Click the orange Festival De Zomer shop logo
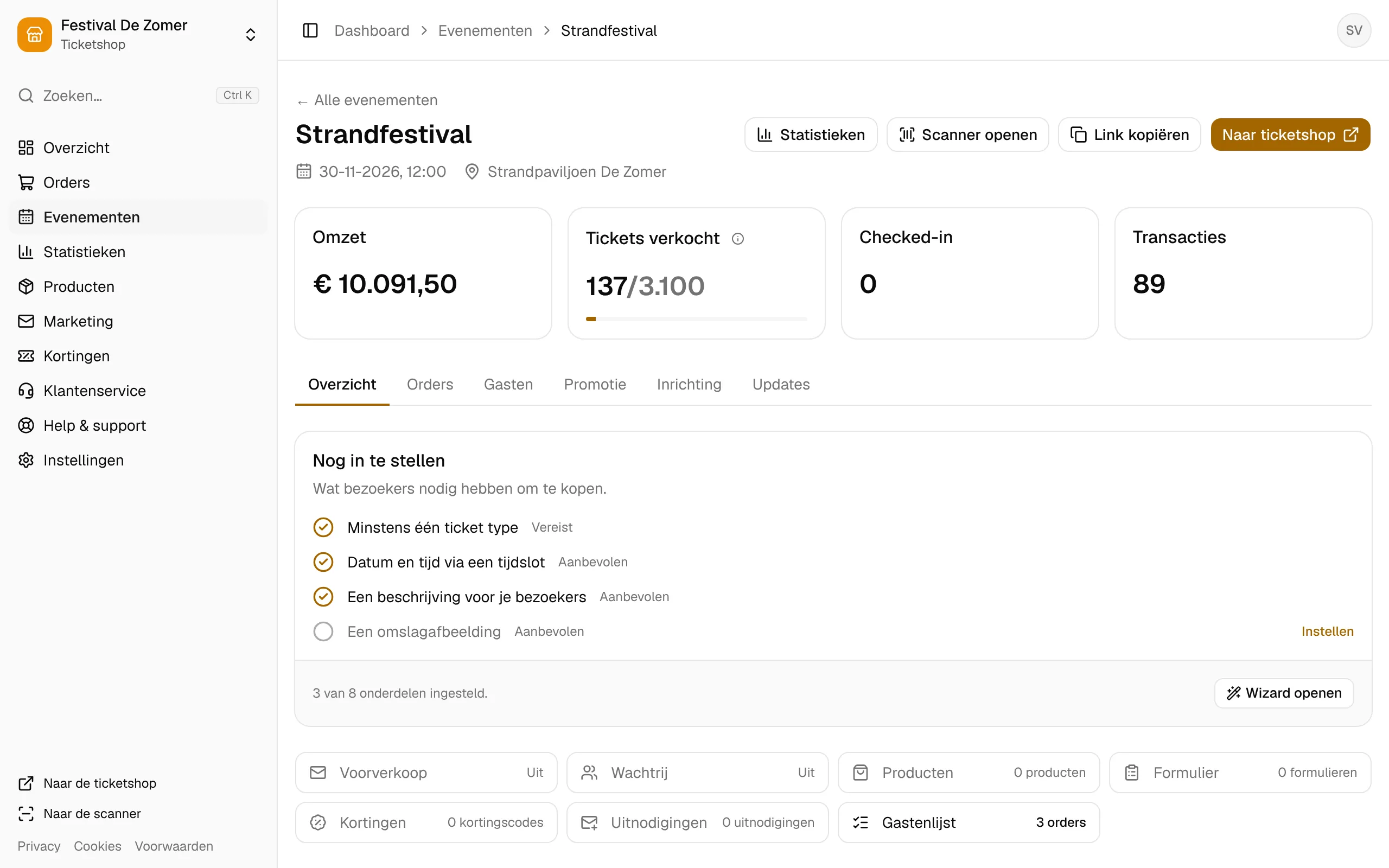 34,34
